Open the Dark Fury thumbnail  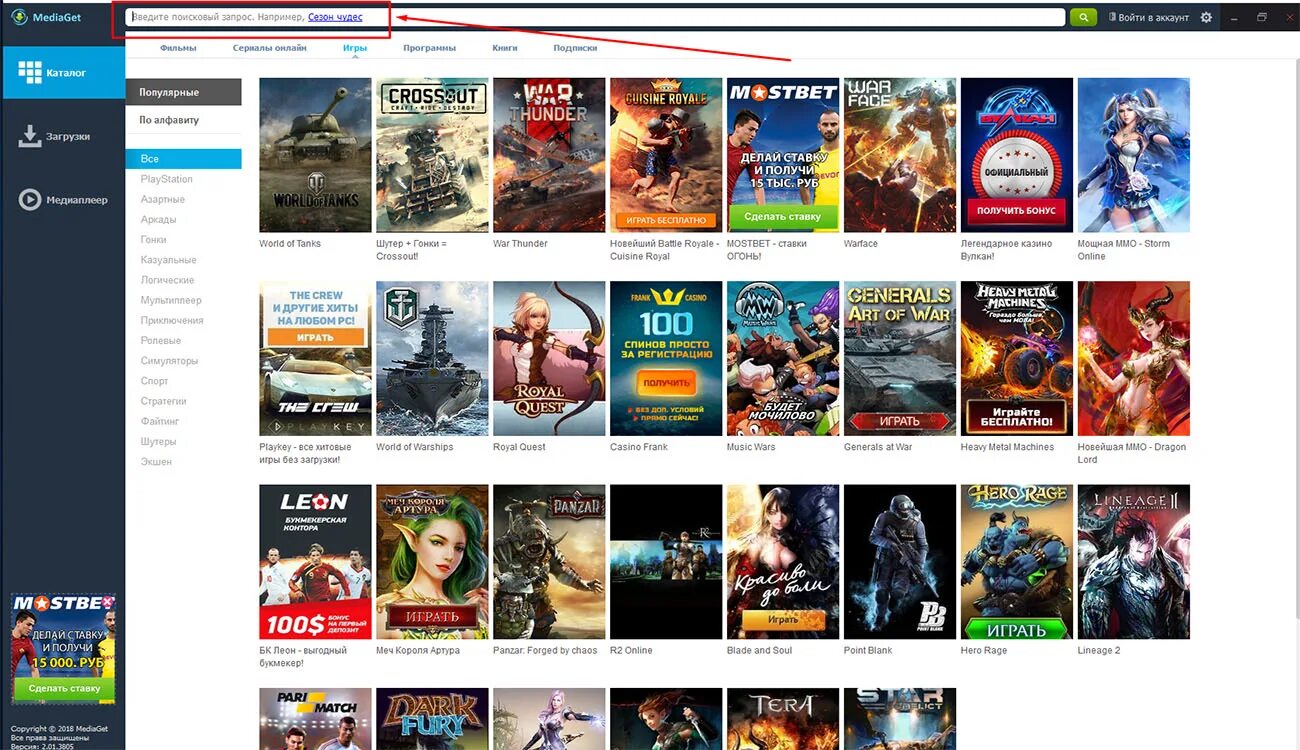pyautogui.click(x=432, y=719)
